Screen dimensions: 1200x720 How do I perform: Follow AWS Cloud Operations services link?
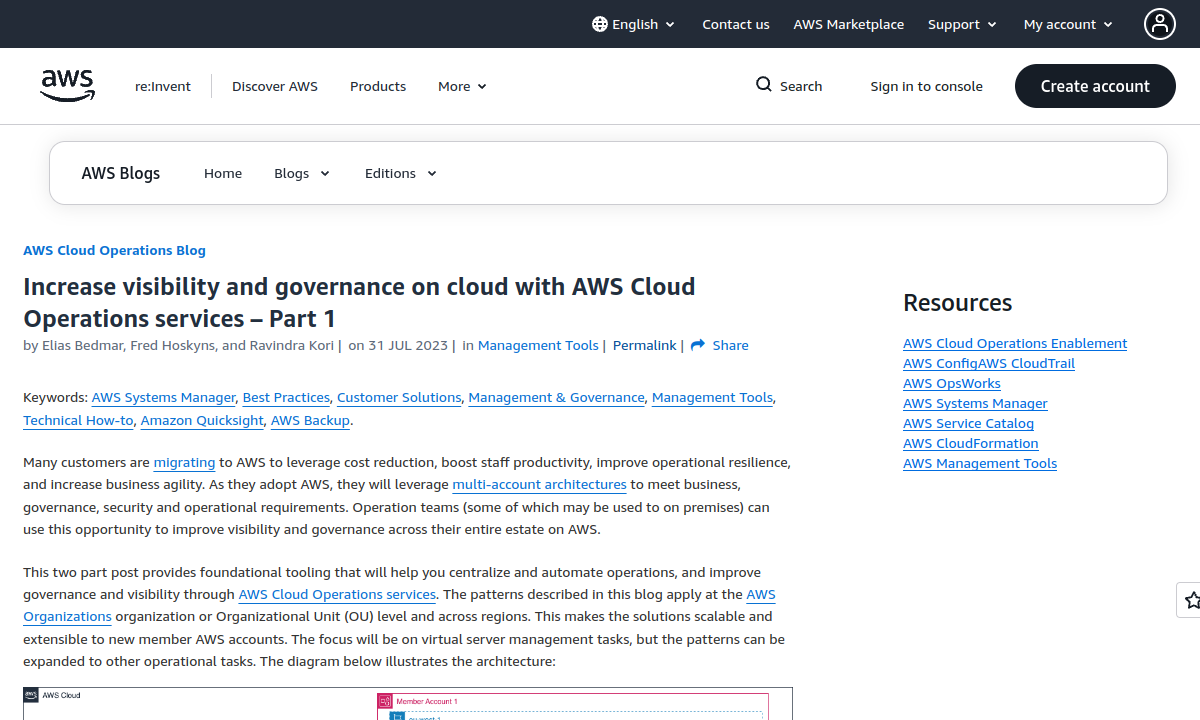click(x=337, y=594)
